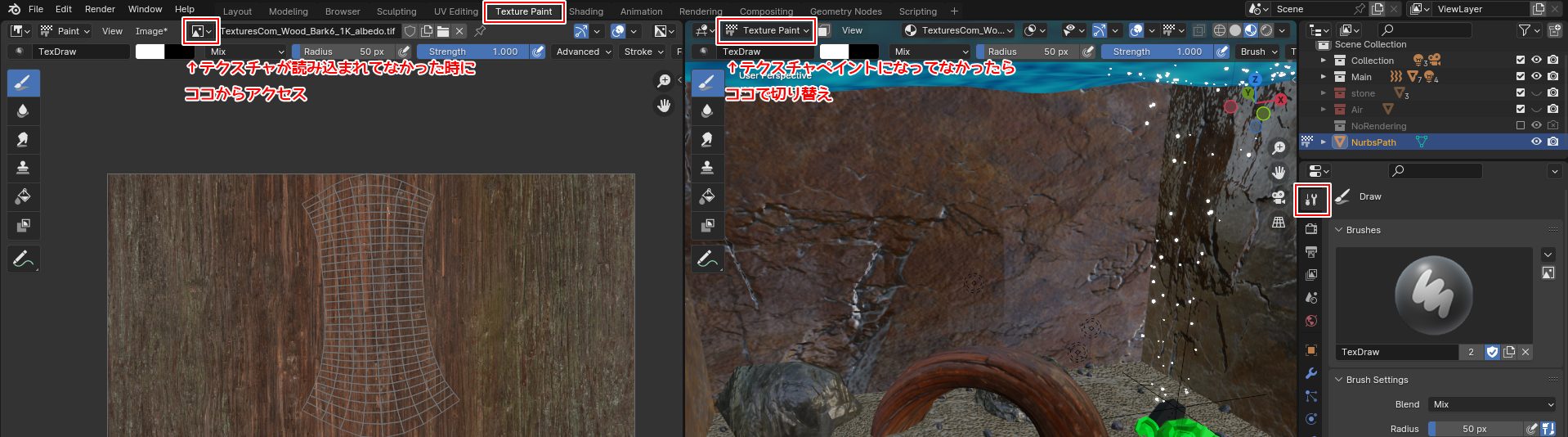Open the Modifiers properties tab
Image resolution: width=1568 pixels, height=437 pixels.
pyautogui.click(x=1311, y=373)
